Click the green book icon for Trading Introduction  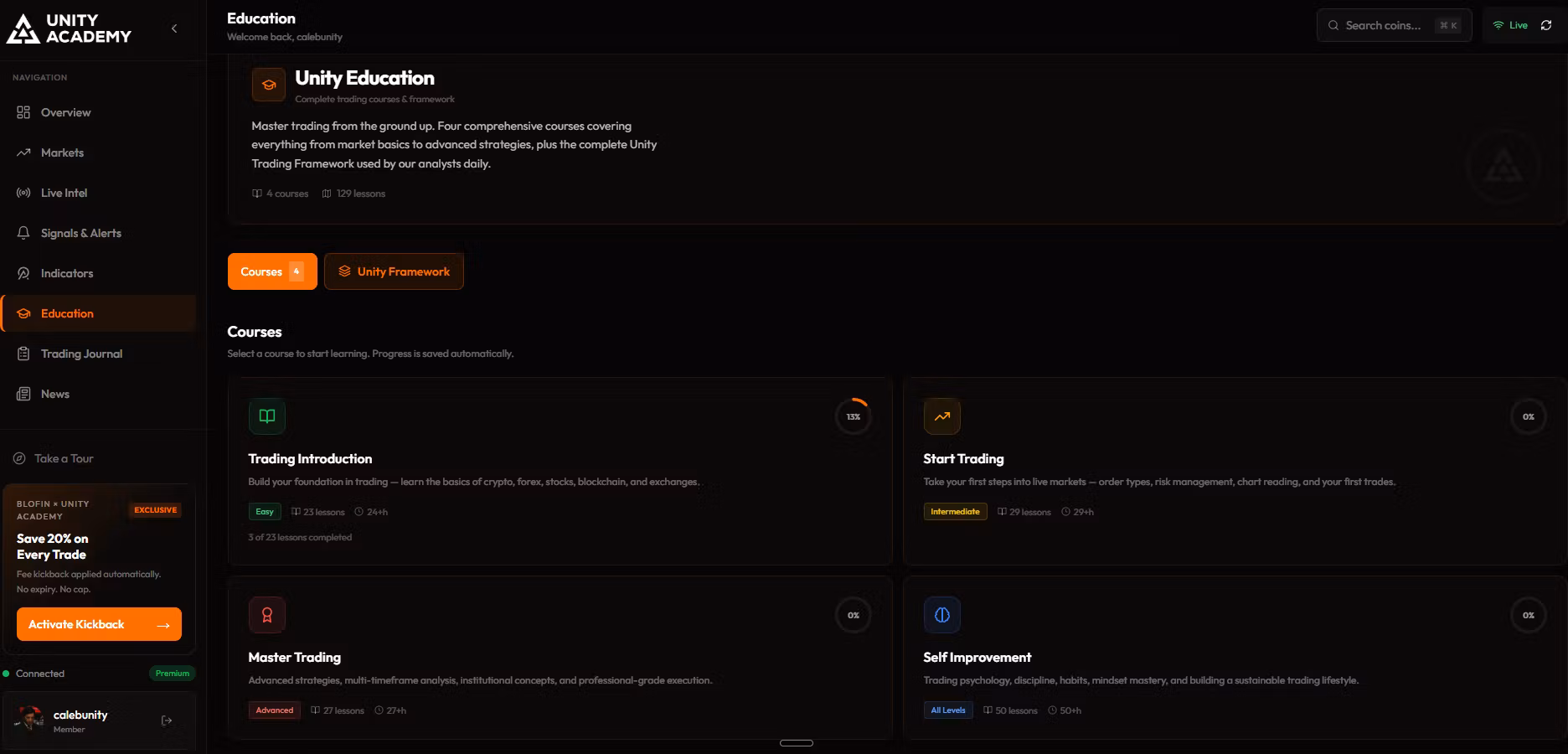coord(267,416)
